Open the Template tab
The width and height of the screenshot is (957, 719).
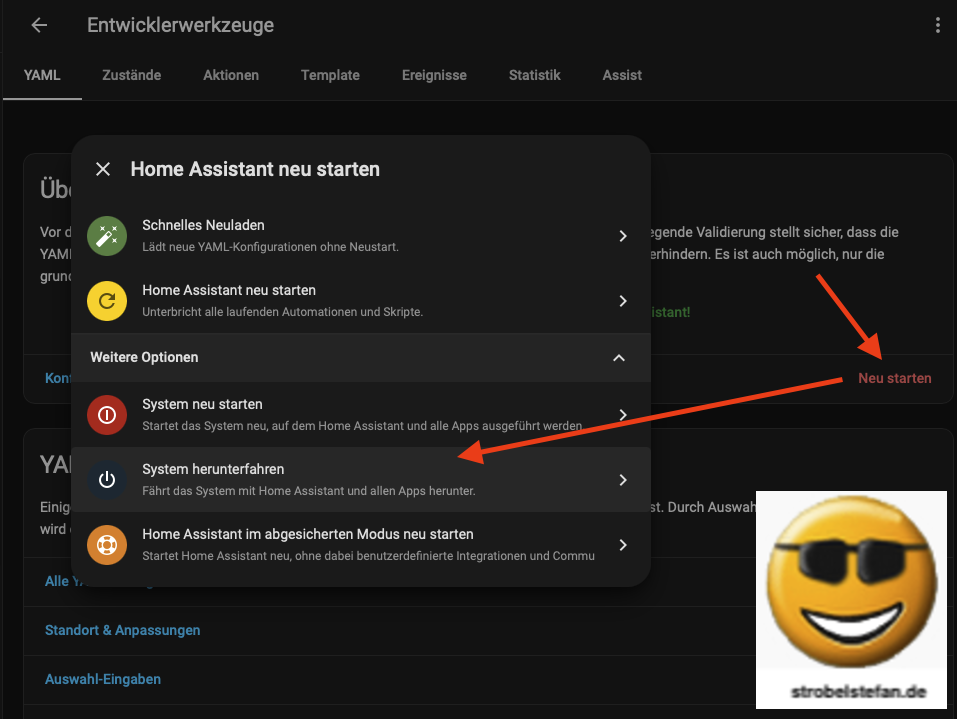coord(330,75)
